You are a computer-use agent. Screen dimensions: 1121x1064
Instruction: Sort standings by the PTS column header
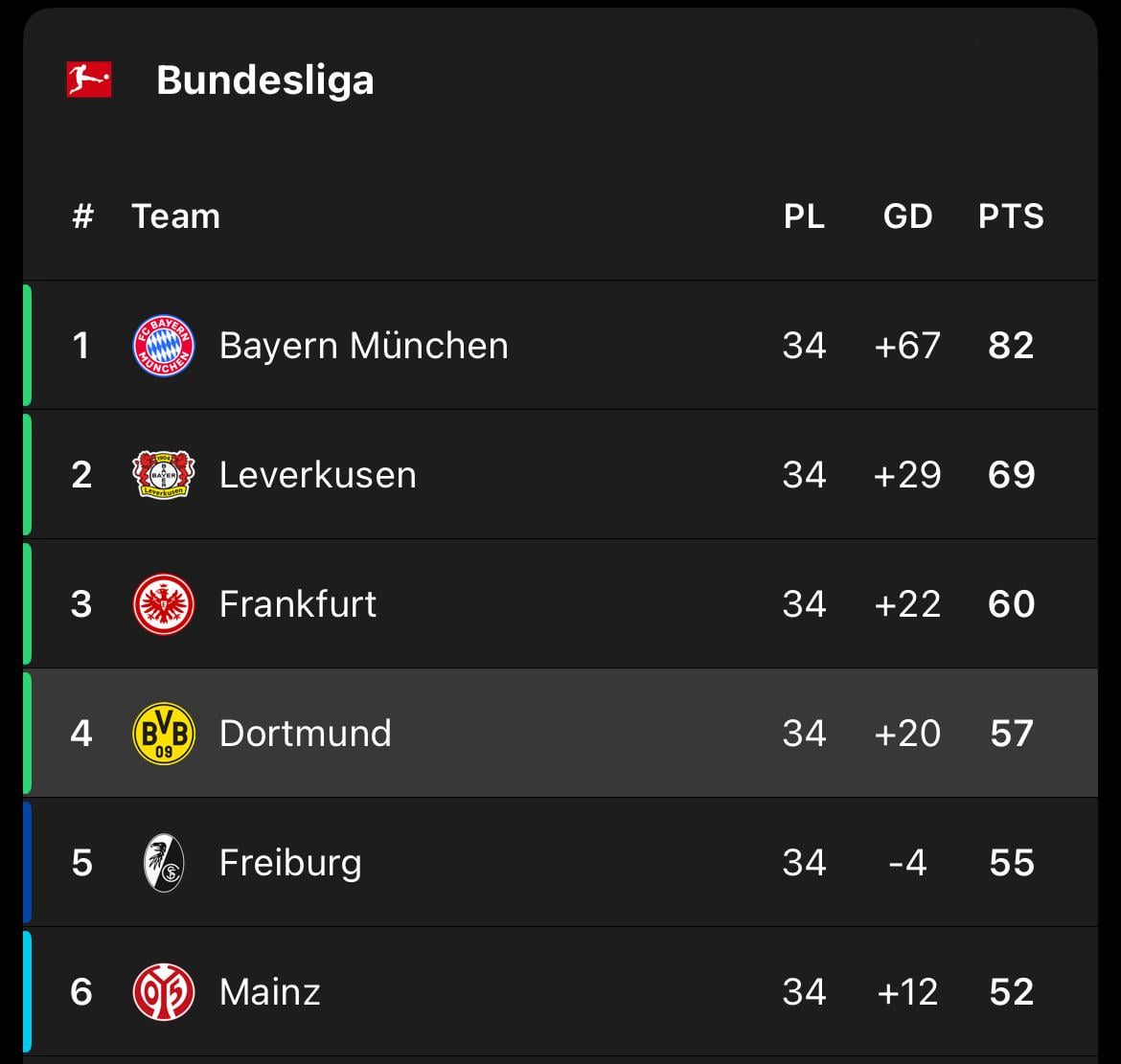click(1011, 216)
